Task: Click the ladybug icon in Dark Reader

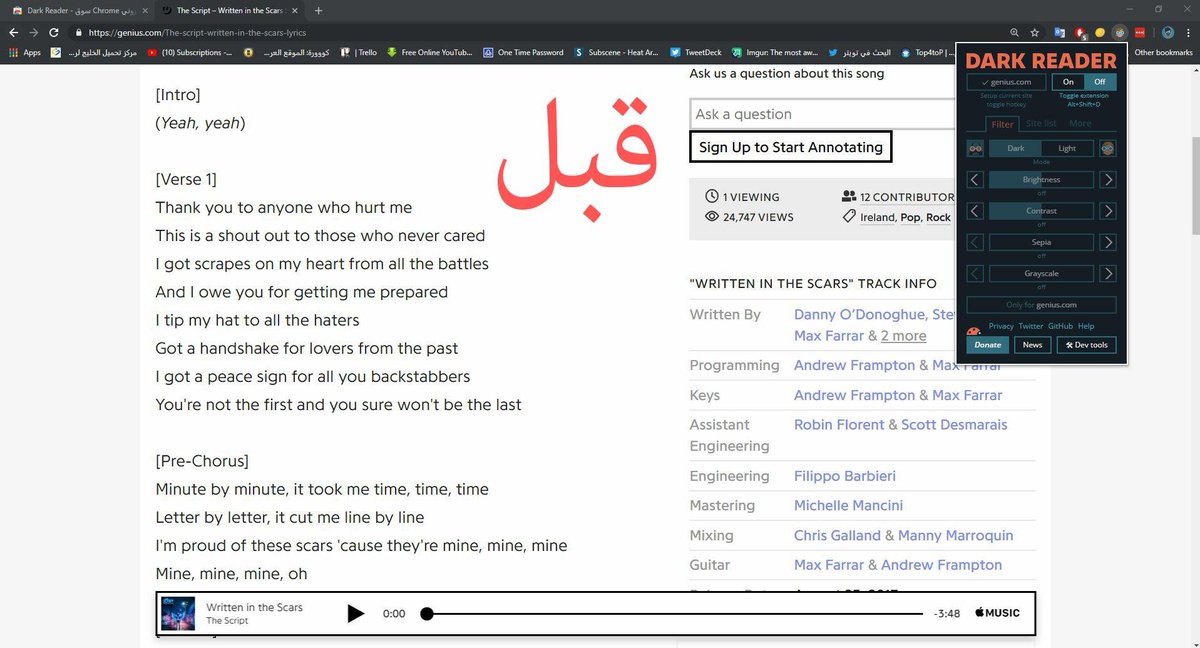Action: tap(972, 333)
